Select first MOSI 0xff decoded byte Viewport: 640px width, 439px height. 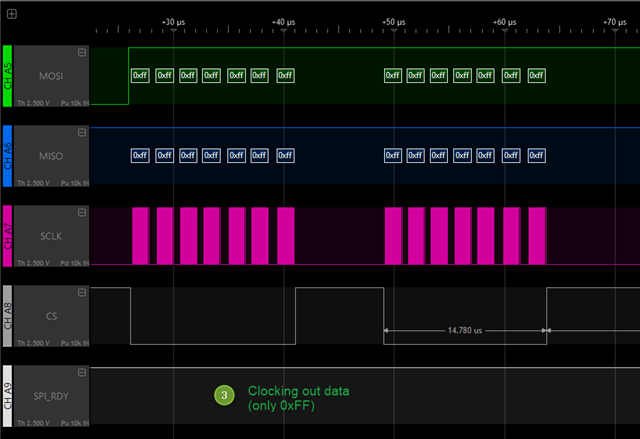pyautogui.click(x=140, y=75)
